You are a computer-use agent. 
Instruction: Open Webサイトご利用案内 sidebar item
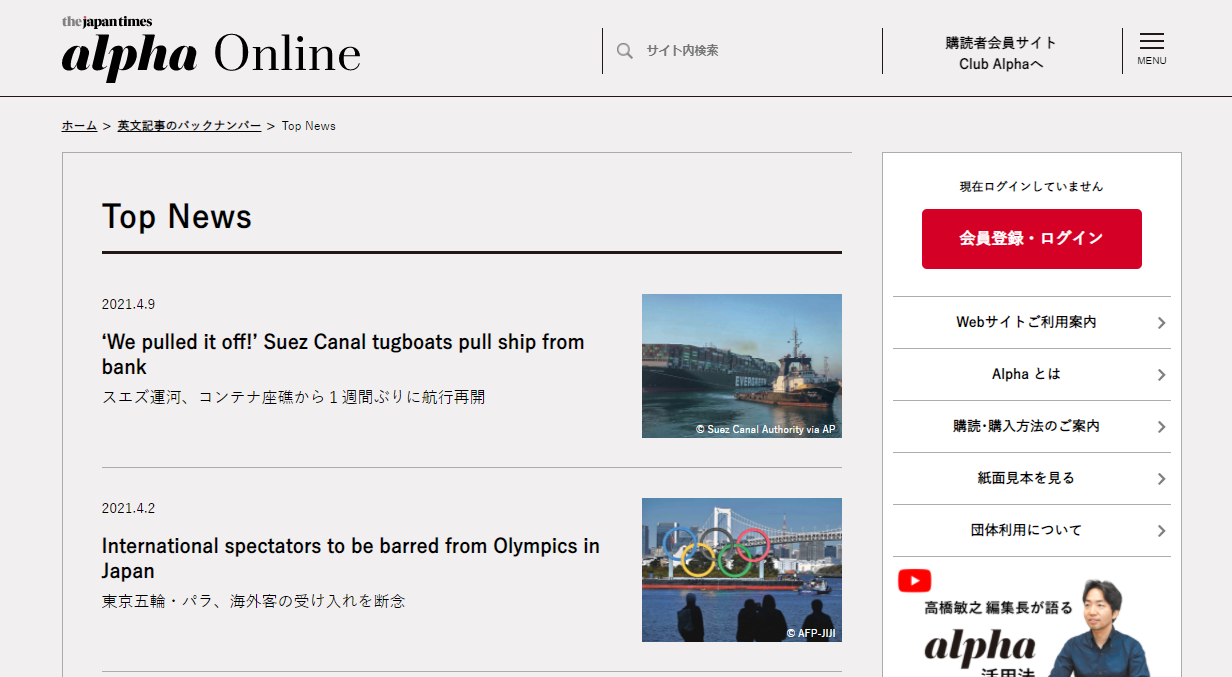pyautogui.click(x=1031, y=323)
